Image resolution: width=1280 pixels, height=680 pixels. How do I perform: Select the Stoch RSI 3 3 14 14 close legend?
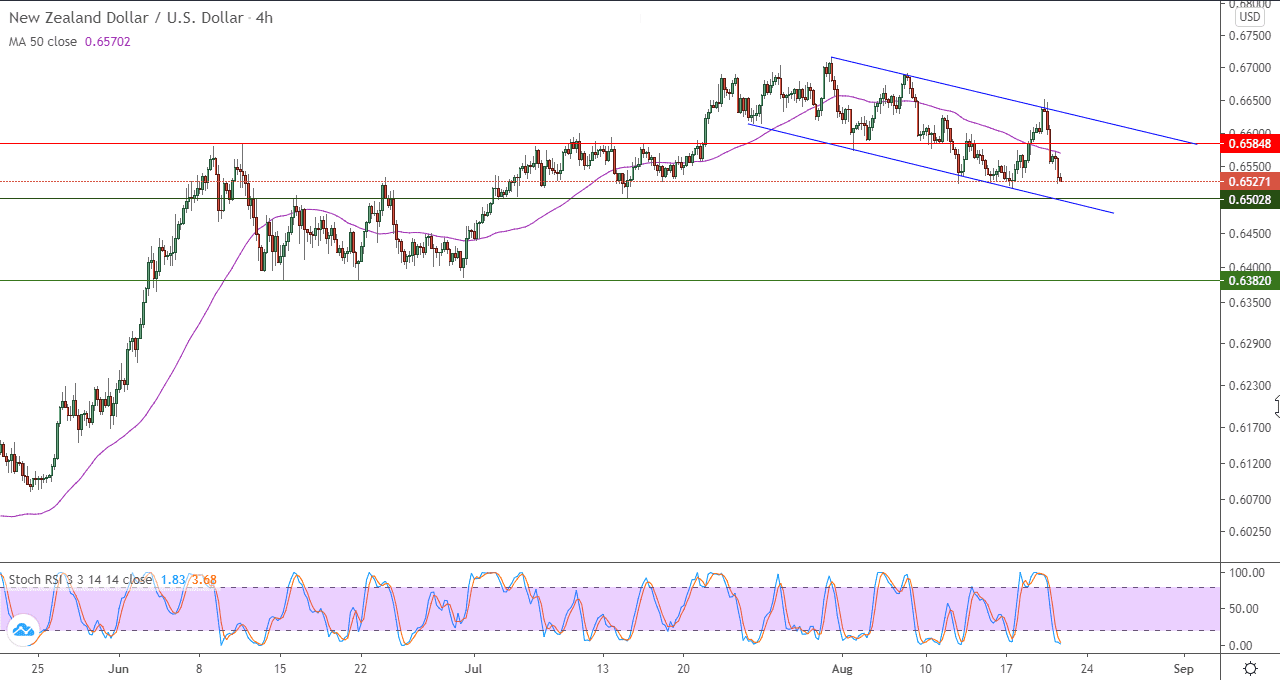[x=80, y=580]
